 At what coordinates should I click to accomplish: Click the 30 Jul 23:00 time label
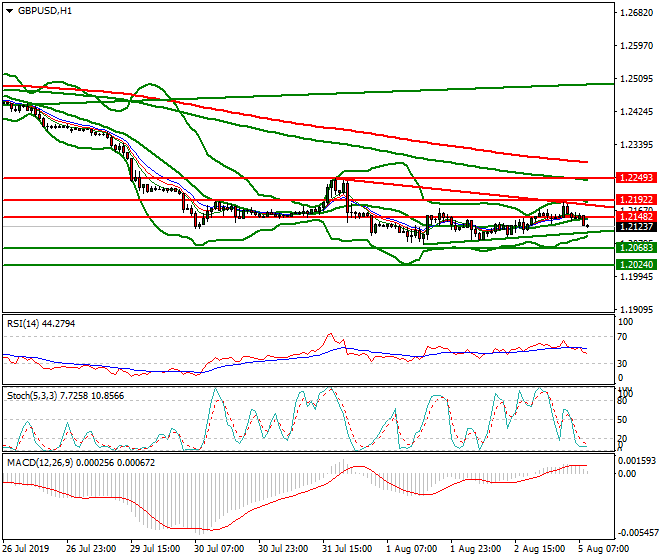click(283, 549)
